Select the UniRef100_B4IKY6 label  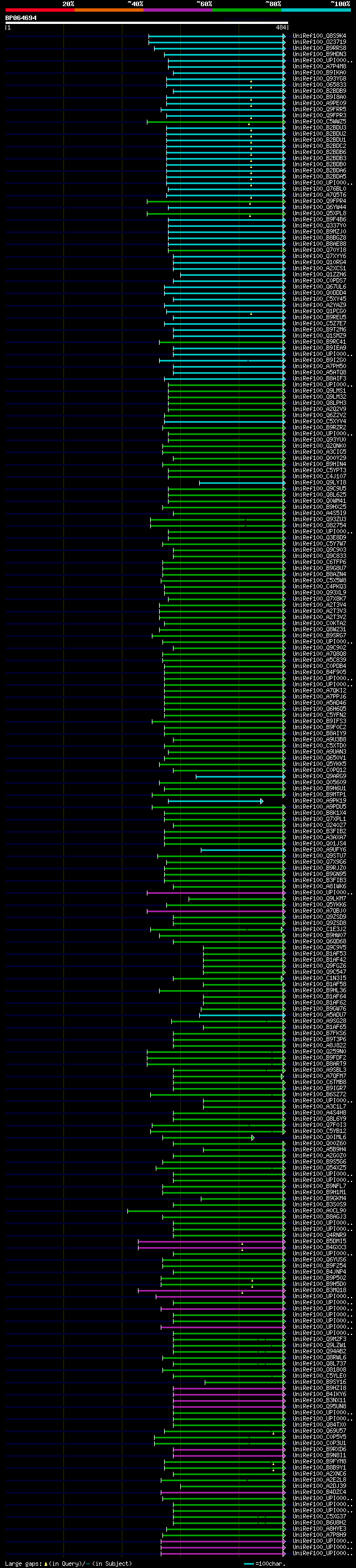pos(319,1394)
